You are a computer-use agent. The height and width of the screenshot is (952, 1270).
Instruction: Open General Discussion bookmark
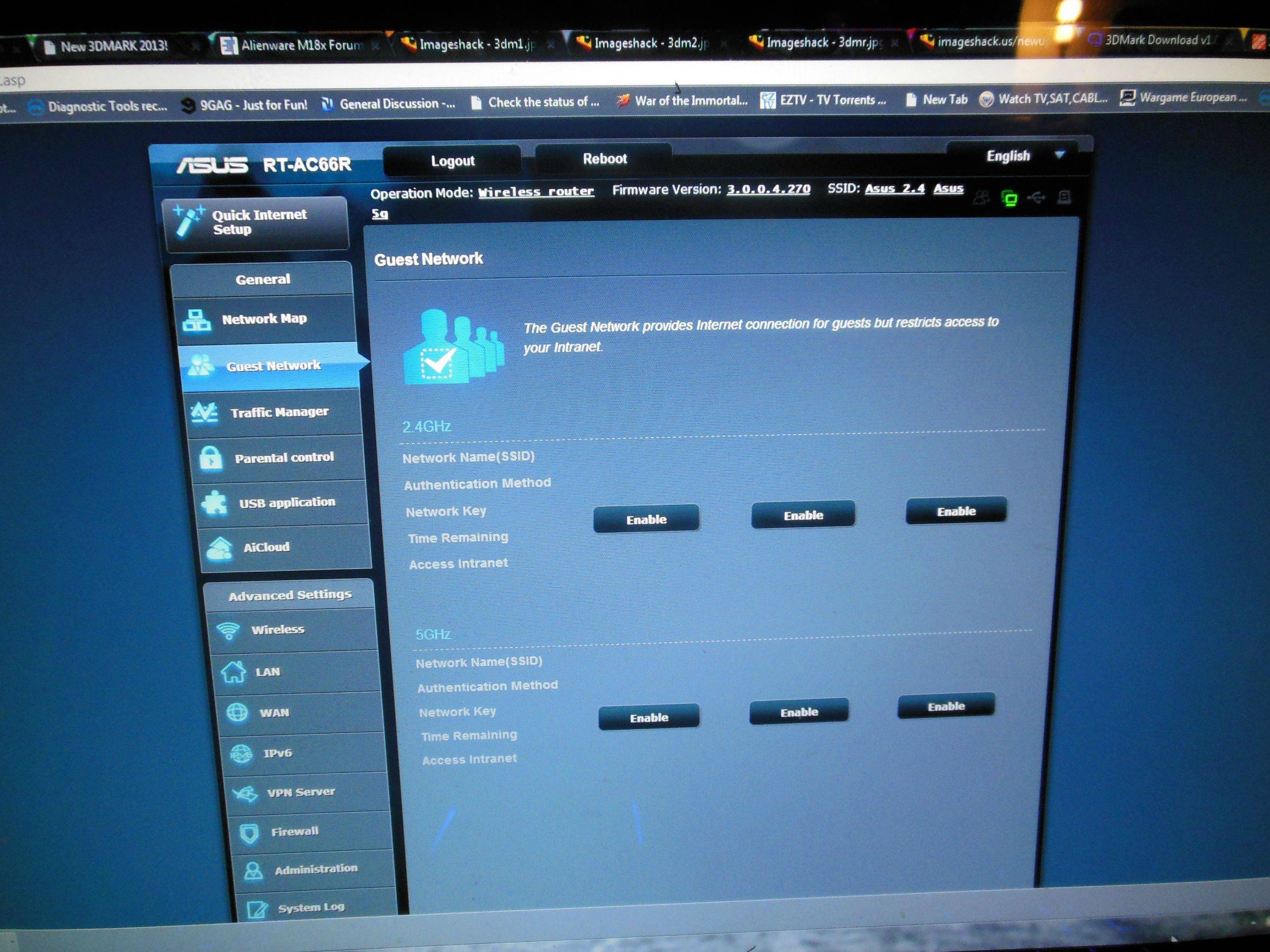pos(388,104)
